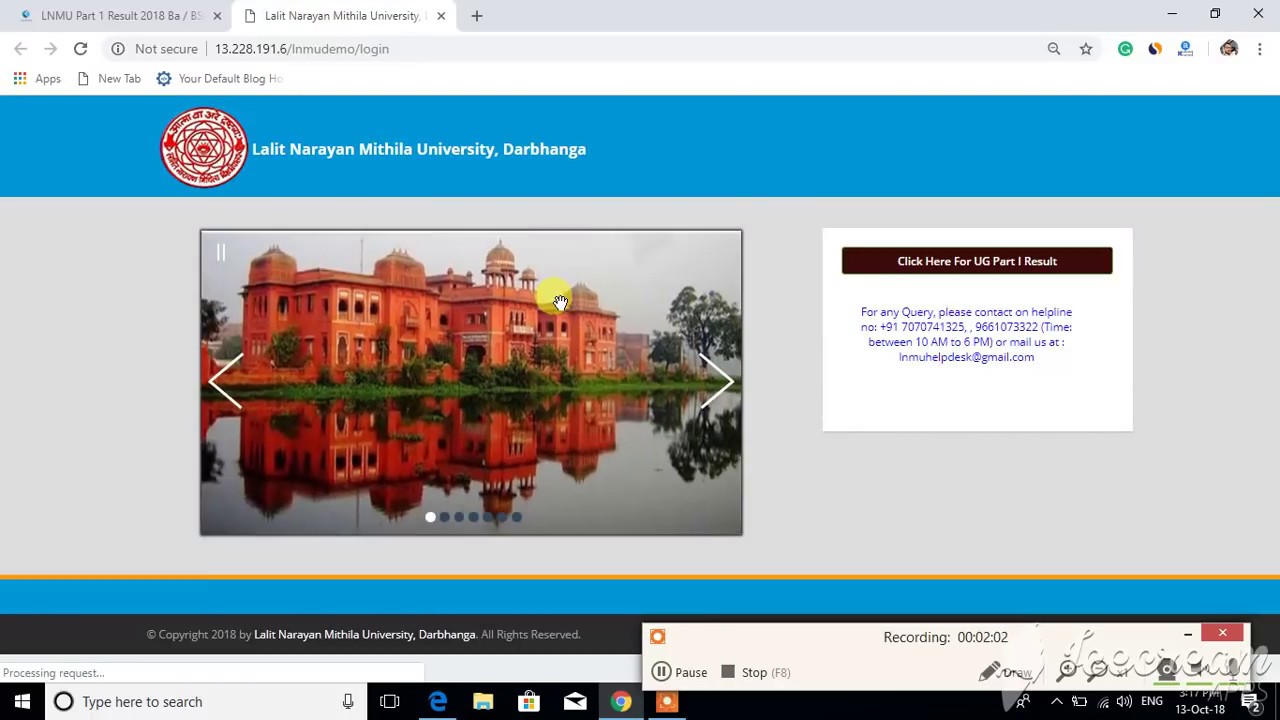Click the Type here to search box

205,702
